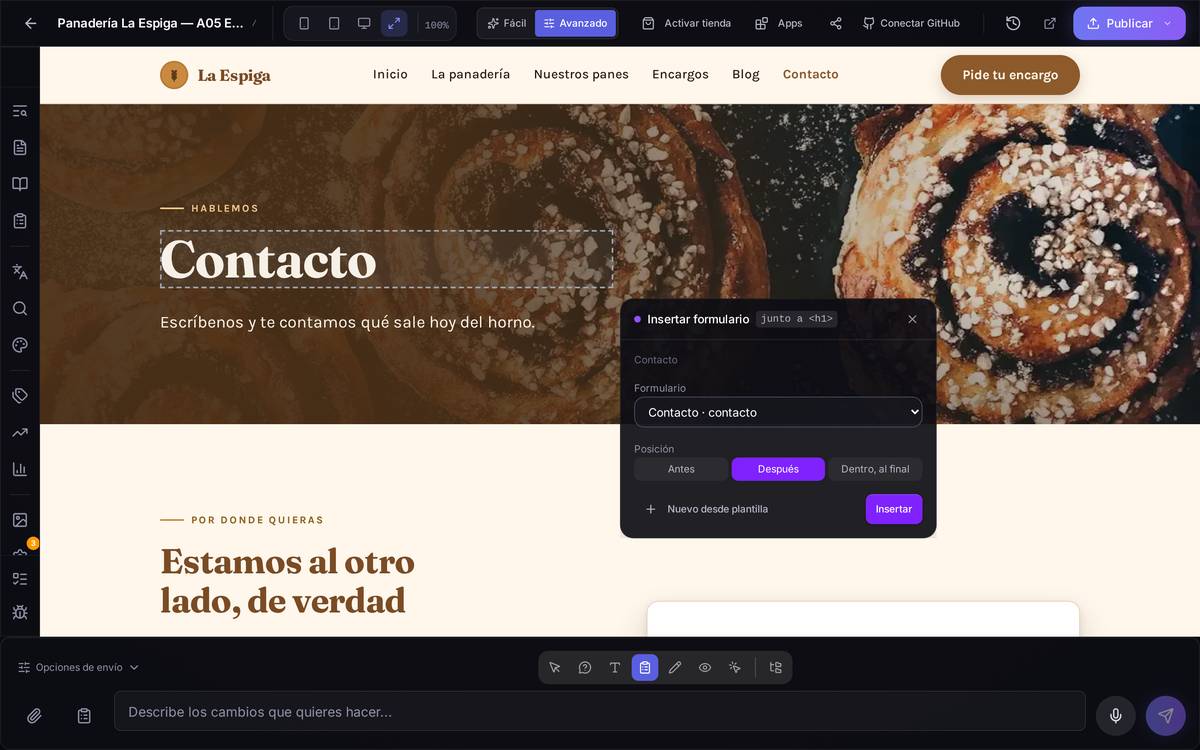Expand the Publicar dropdown chevron
This screenshot has width=1200, height=750.
1168,23
